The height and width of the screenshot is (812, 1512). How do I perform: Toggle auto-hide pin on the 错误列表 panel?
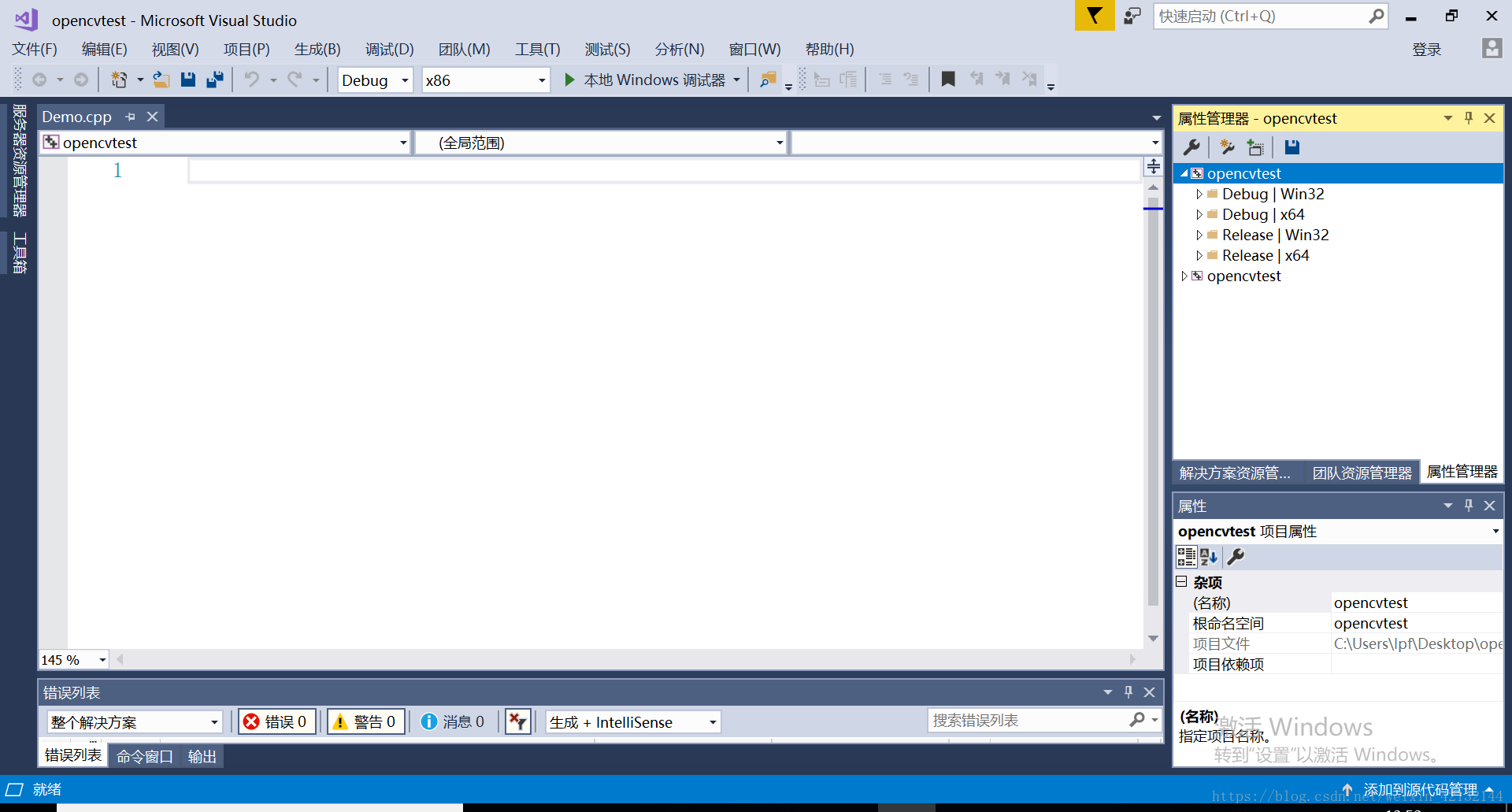1128,691
